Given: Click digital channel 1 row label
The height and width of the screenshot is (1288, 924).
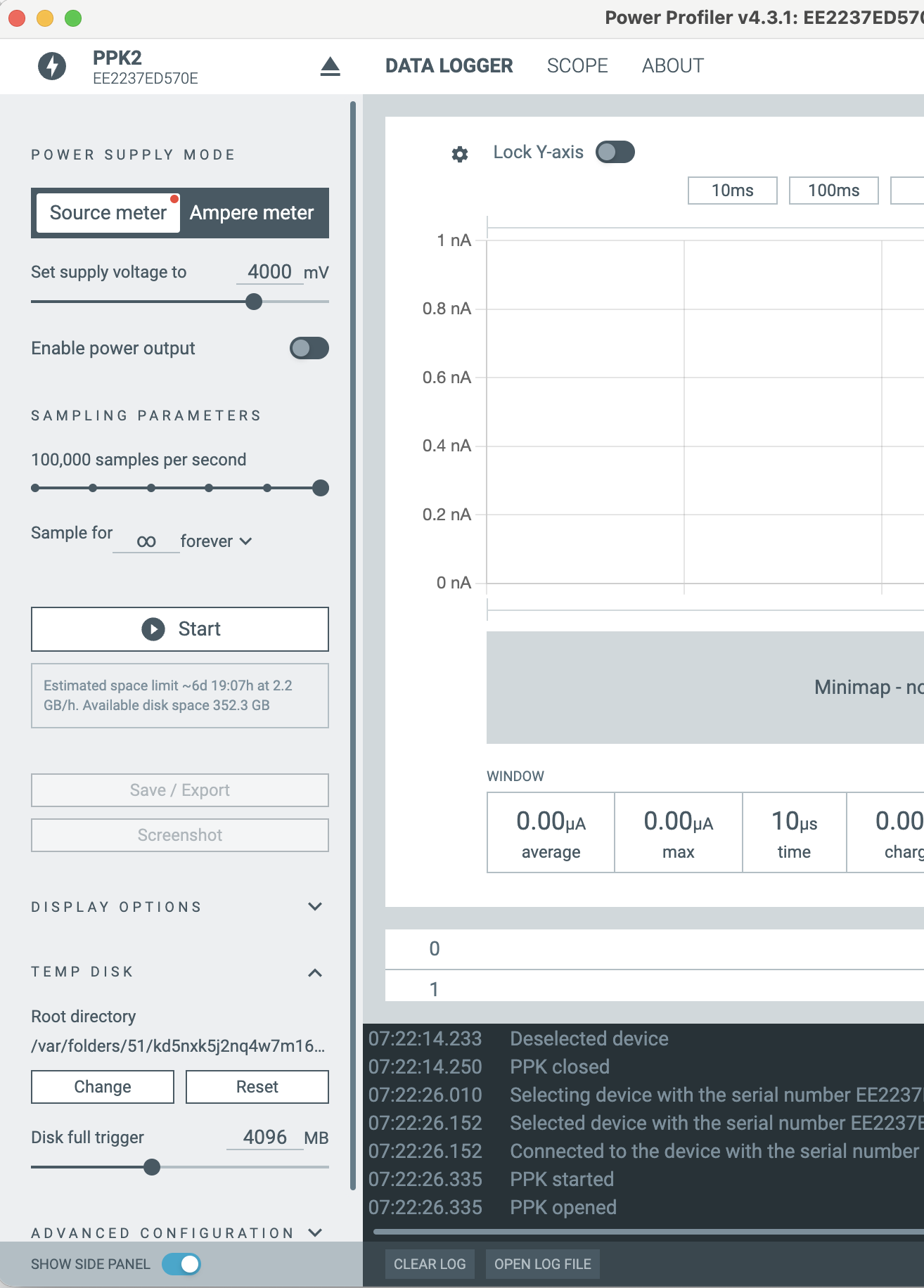Looking at the screenshot, I should [435, 989].
